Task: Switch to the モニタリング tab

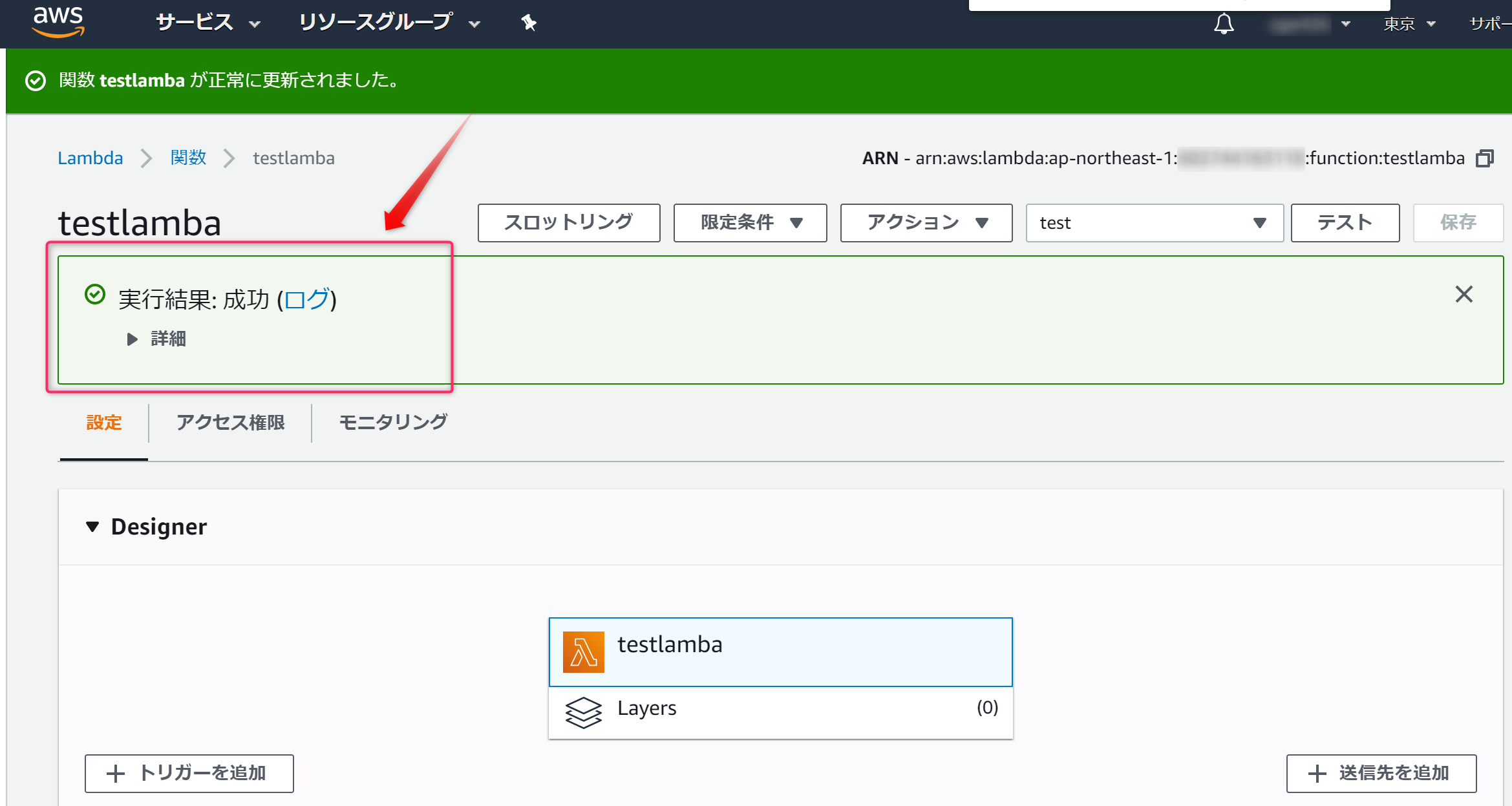Action: (393, 423)
